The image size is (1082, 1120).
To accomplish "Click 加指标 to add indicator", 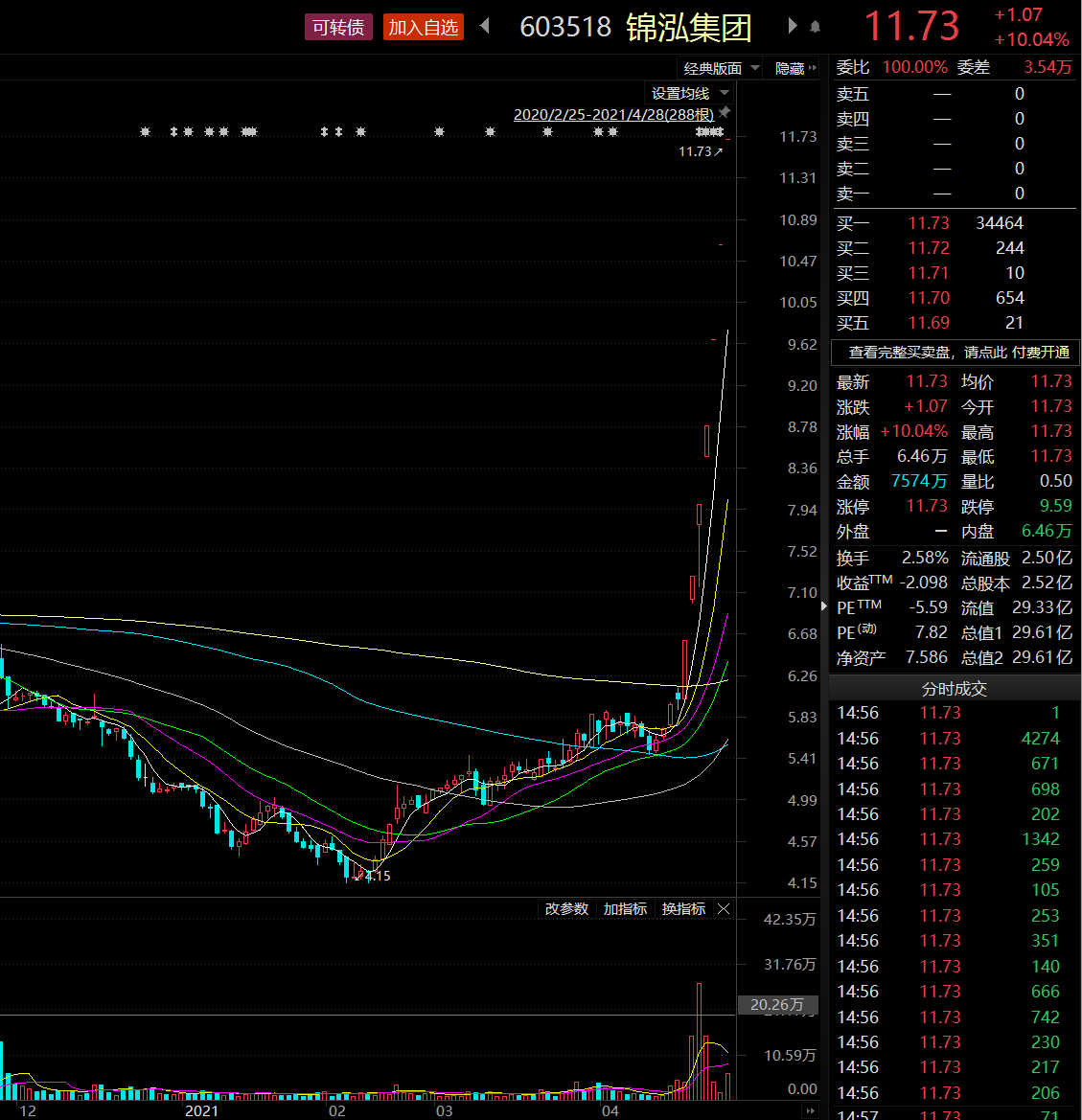I will pos(625,908).
